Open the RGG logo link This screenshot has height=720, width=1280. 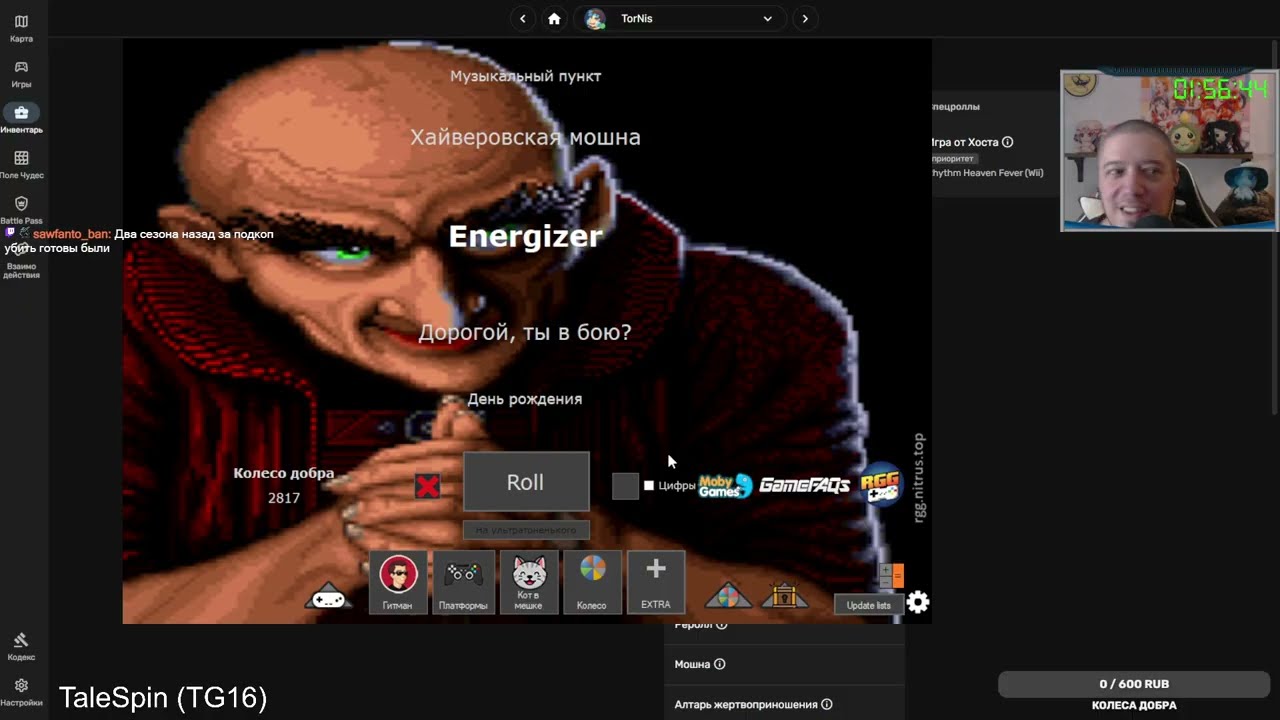(x=881, y=485)
